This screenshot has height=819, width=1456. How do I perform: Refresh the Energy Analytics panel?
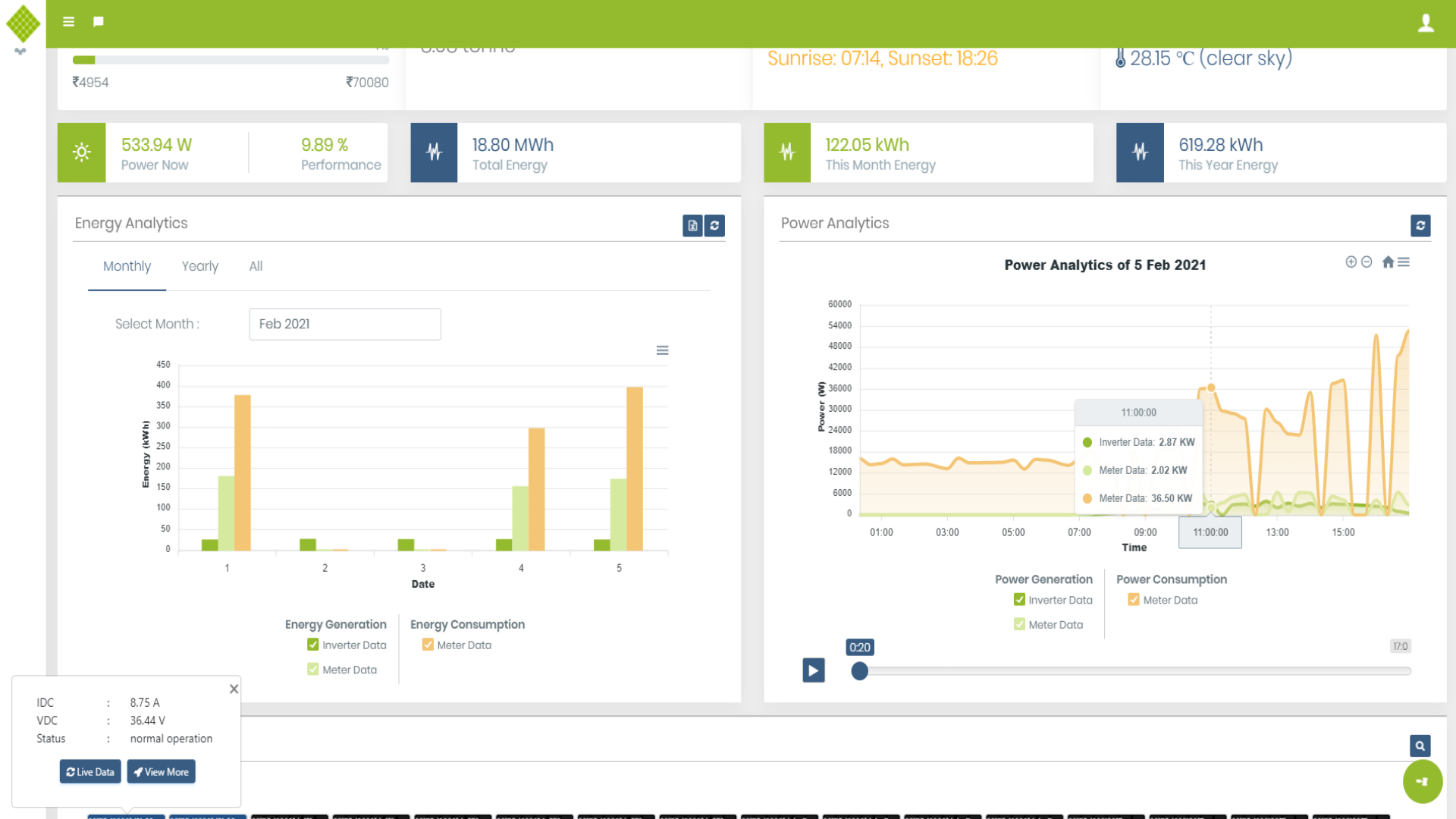(714, 226)
